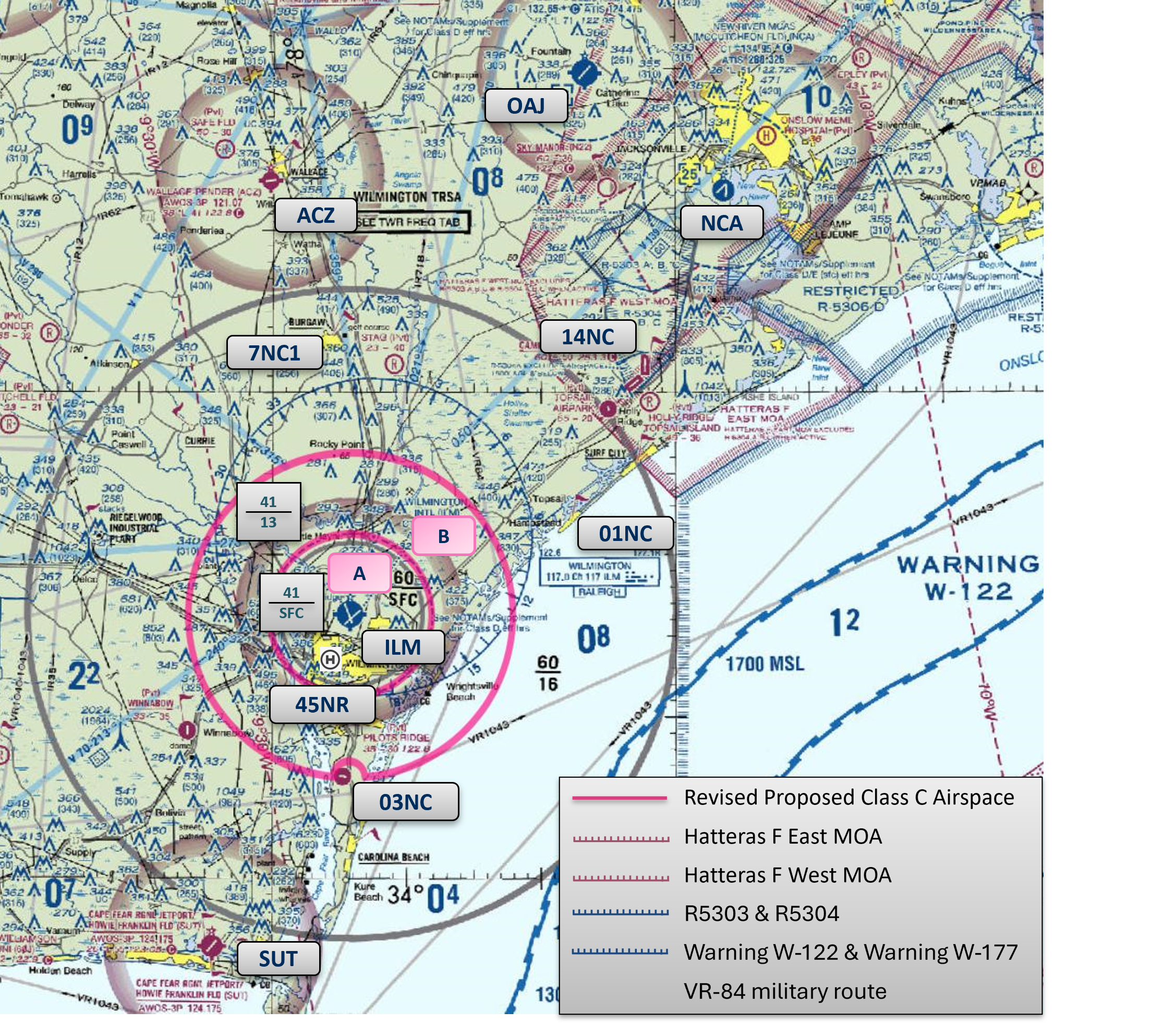Click the CAROLINA BEACH town label
The width and height of the screenshot is (1176, 1023).
[393, 858]
